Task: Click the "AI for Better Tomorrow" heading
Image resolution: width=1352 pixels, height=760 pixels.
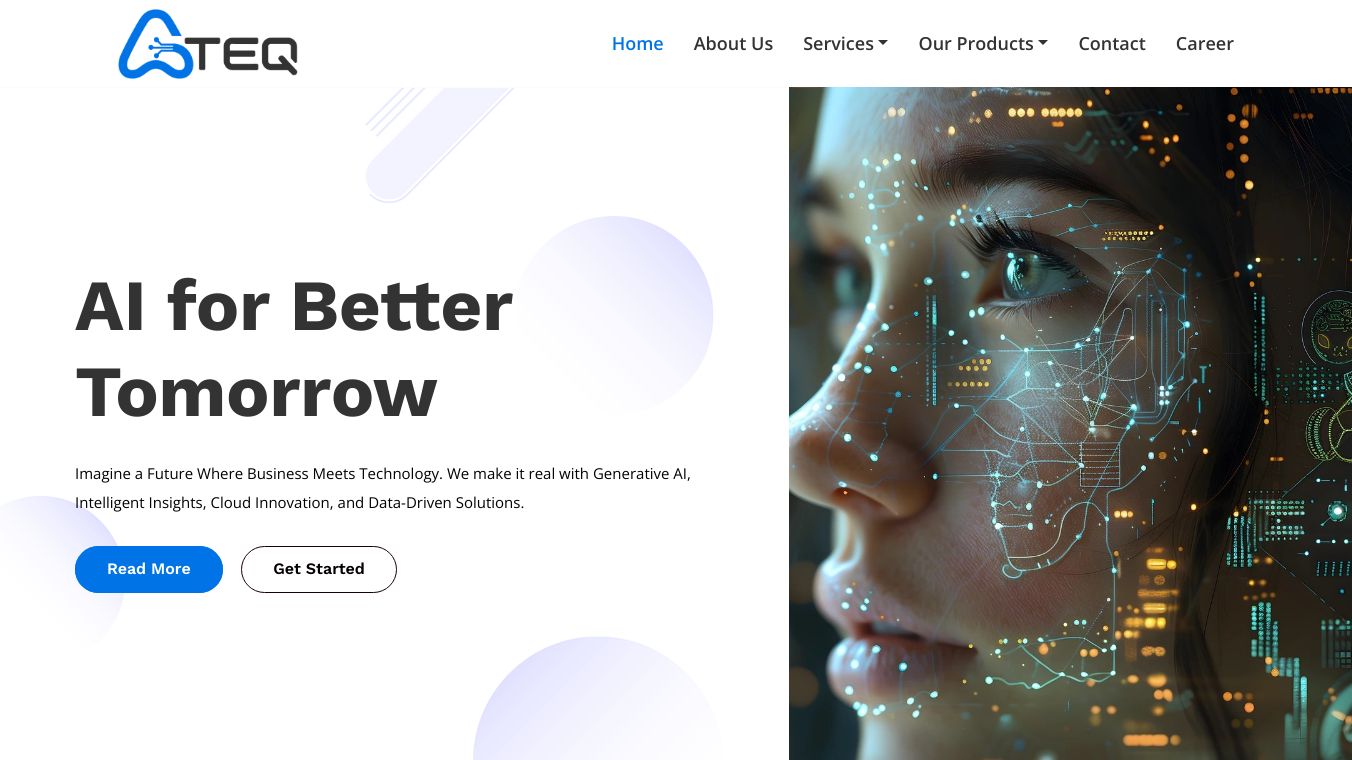Action: coord(294,348)
